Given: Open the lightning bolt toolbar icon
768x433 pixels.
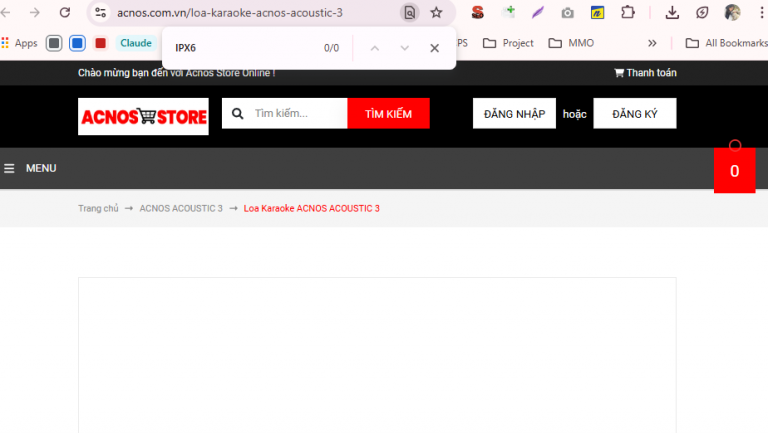Looking at the screenshot, I should tap(702, 13).
